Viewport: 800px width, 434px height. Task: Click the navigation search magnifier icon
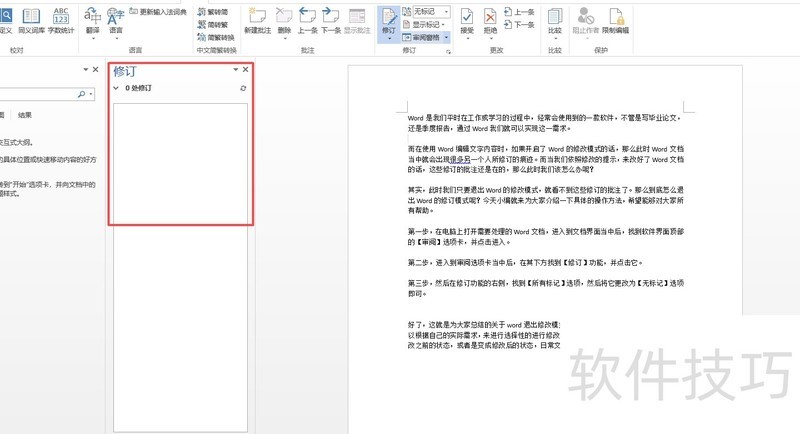click(x=81, y=94)
